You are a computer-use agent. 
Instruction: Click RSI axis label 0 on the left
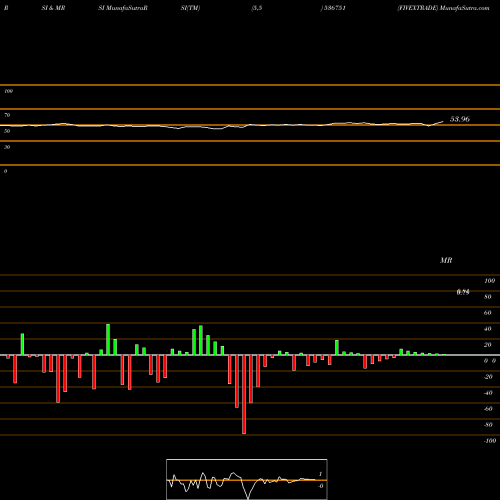click(x=5, y=171)
